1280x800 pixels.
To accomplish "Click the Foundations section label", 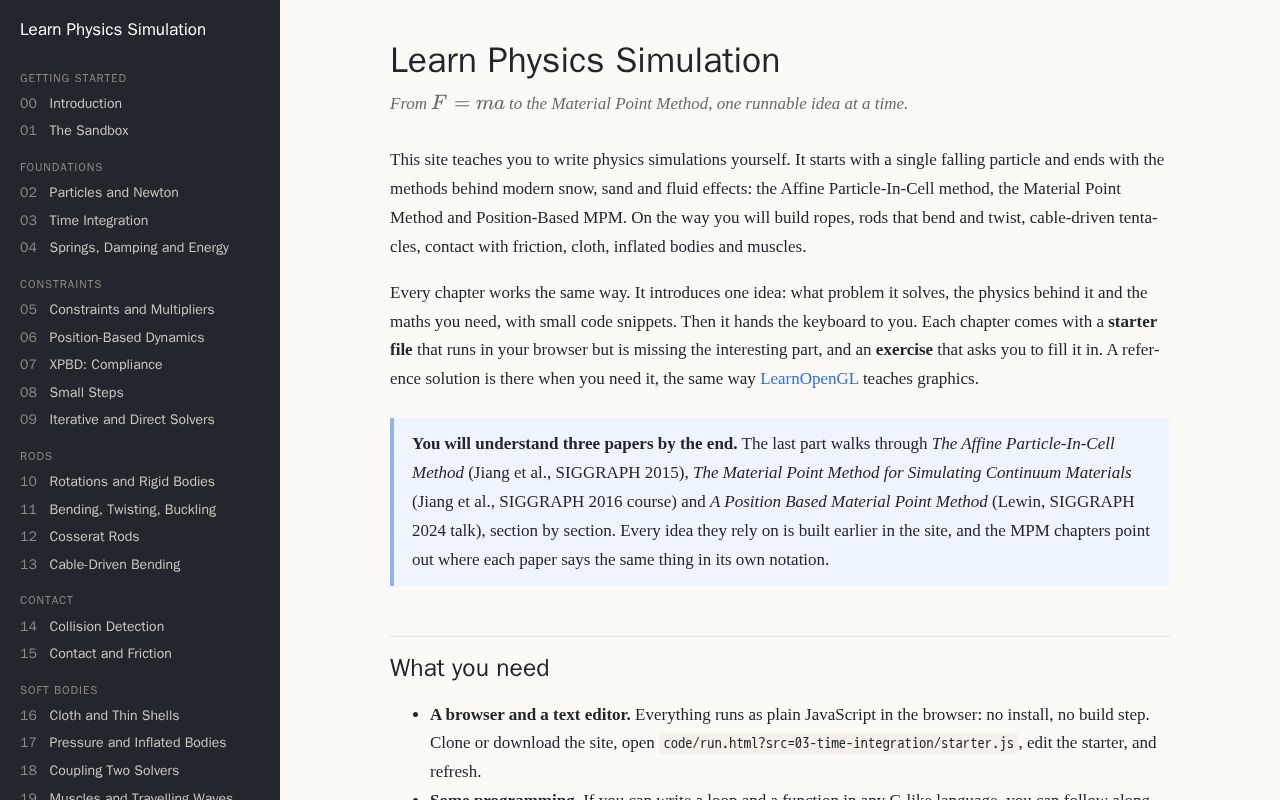I will point(61,168).
